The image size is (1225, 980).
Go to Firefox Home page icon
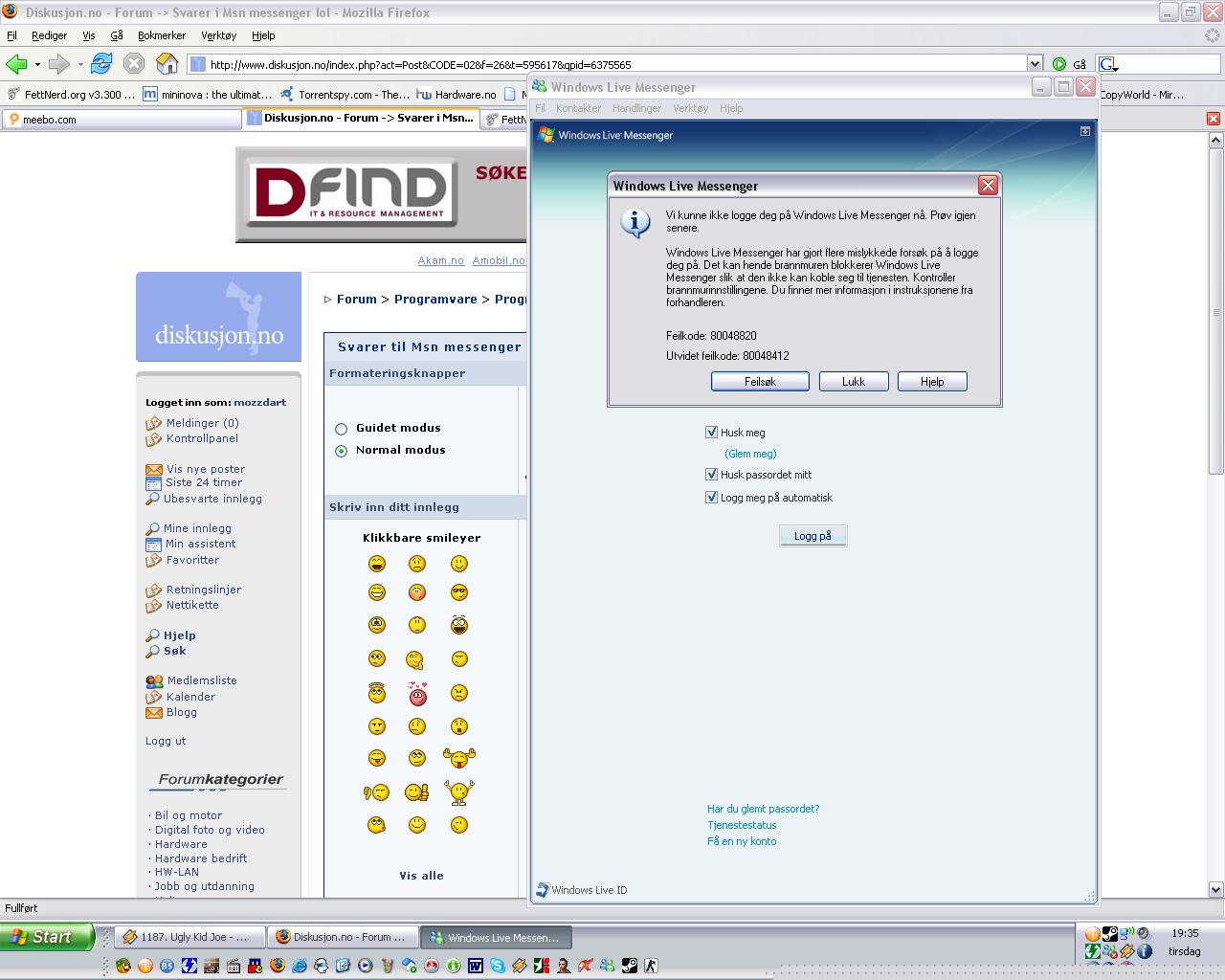tap(167, 64)
